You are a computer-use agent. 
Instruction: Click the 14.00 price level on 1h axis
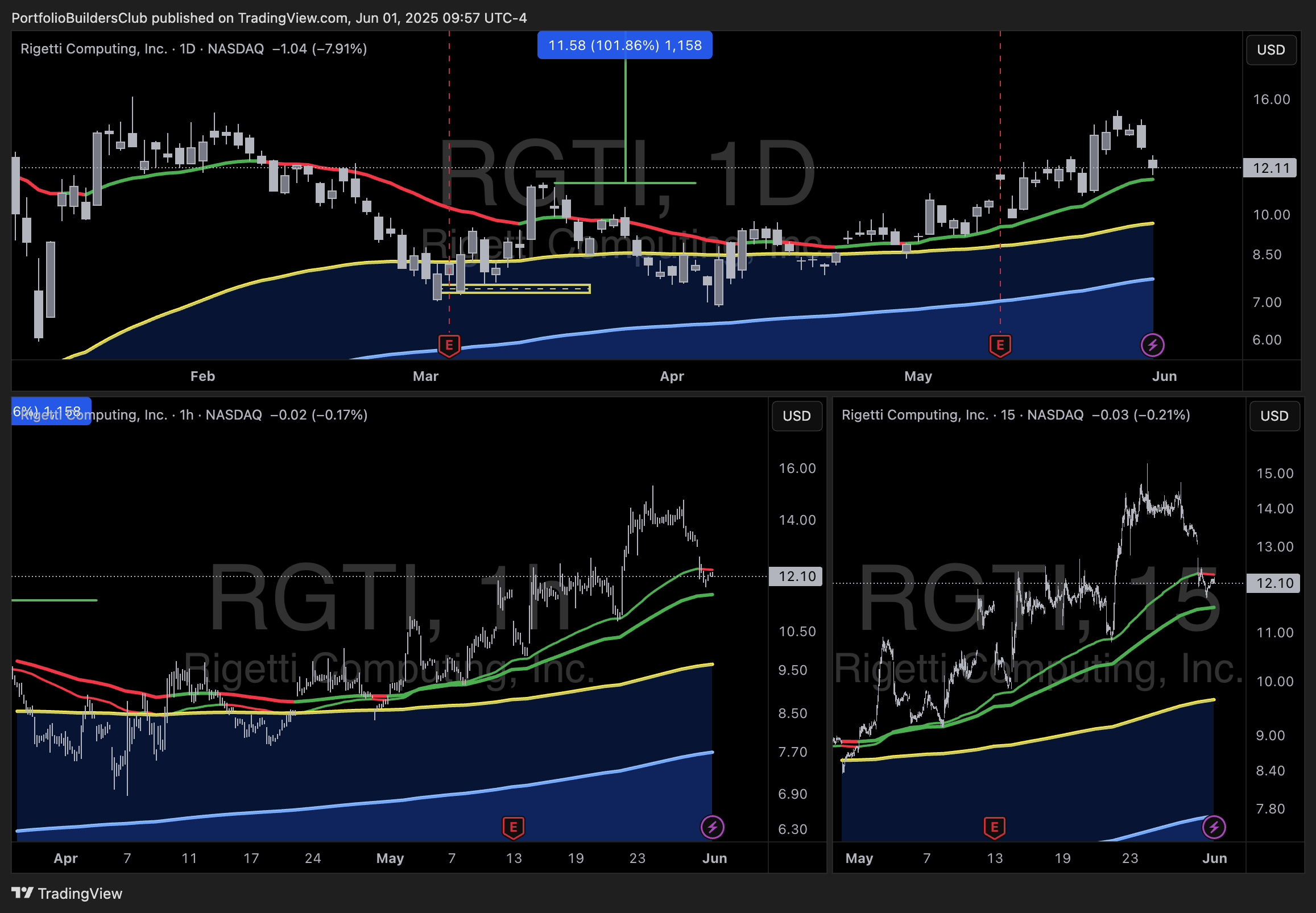click(797, 520)
